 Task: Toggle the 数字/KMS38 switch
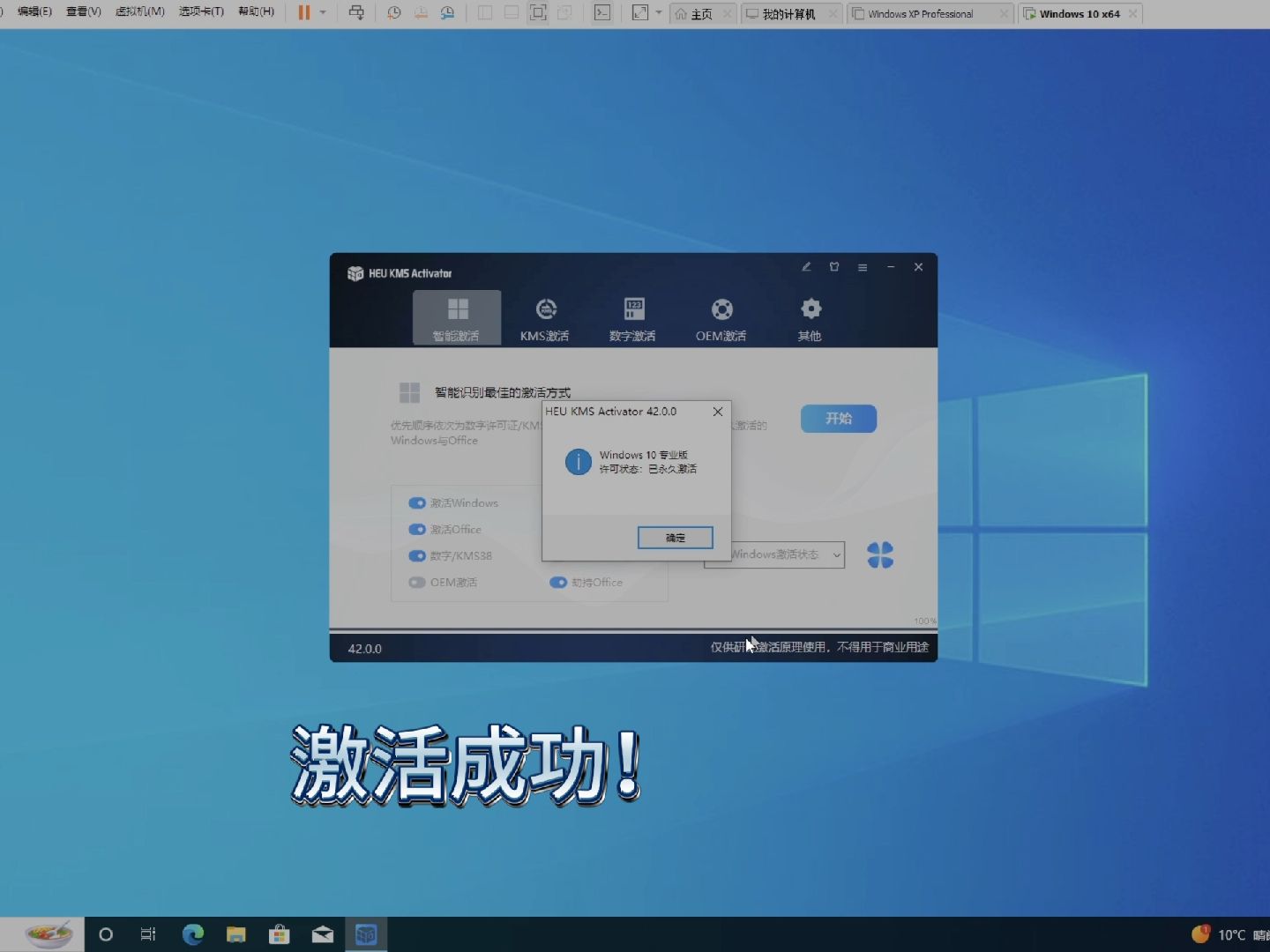click(x=417, y=556)
